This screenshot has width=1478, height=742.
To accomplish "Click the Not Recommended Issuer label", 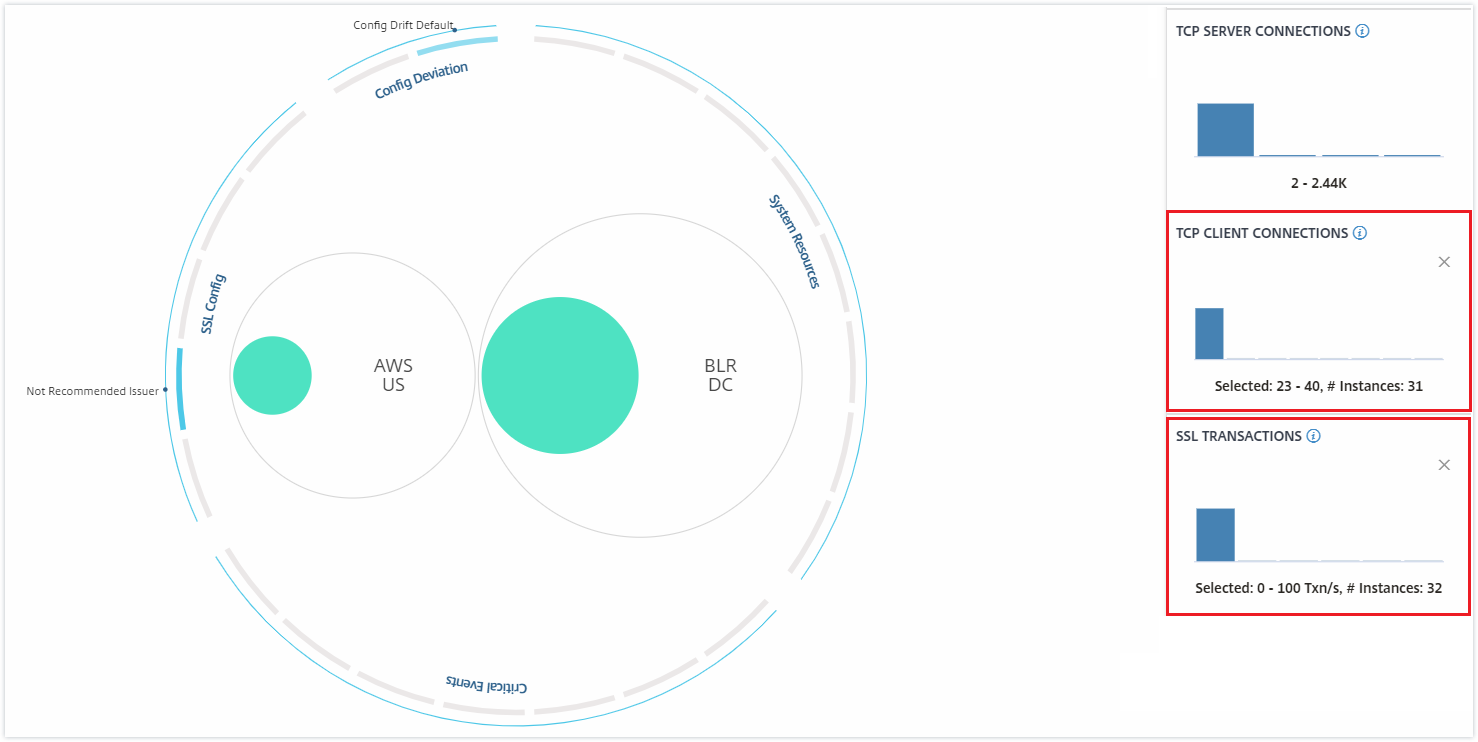I will (92, 391).
